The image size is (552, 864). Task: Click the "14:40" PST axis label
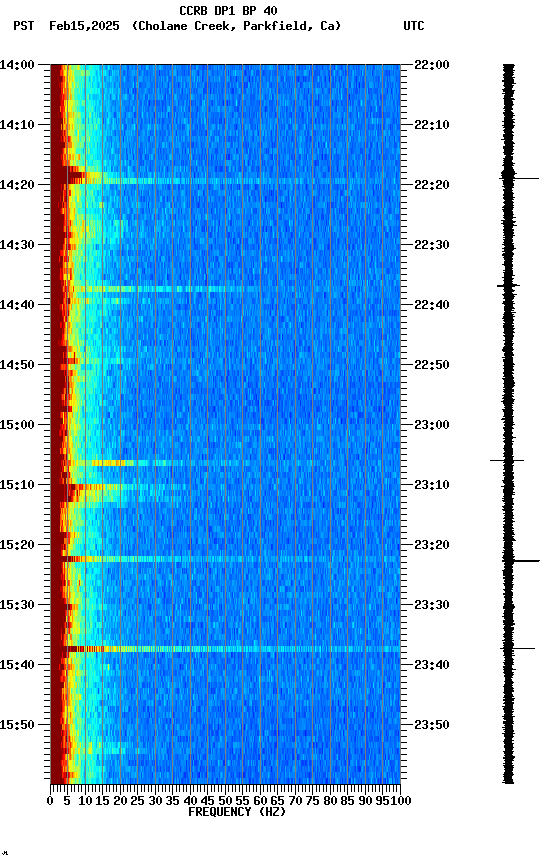[17, 305]
